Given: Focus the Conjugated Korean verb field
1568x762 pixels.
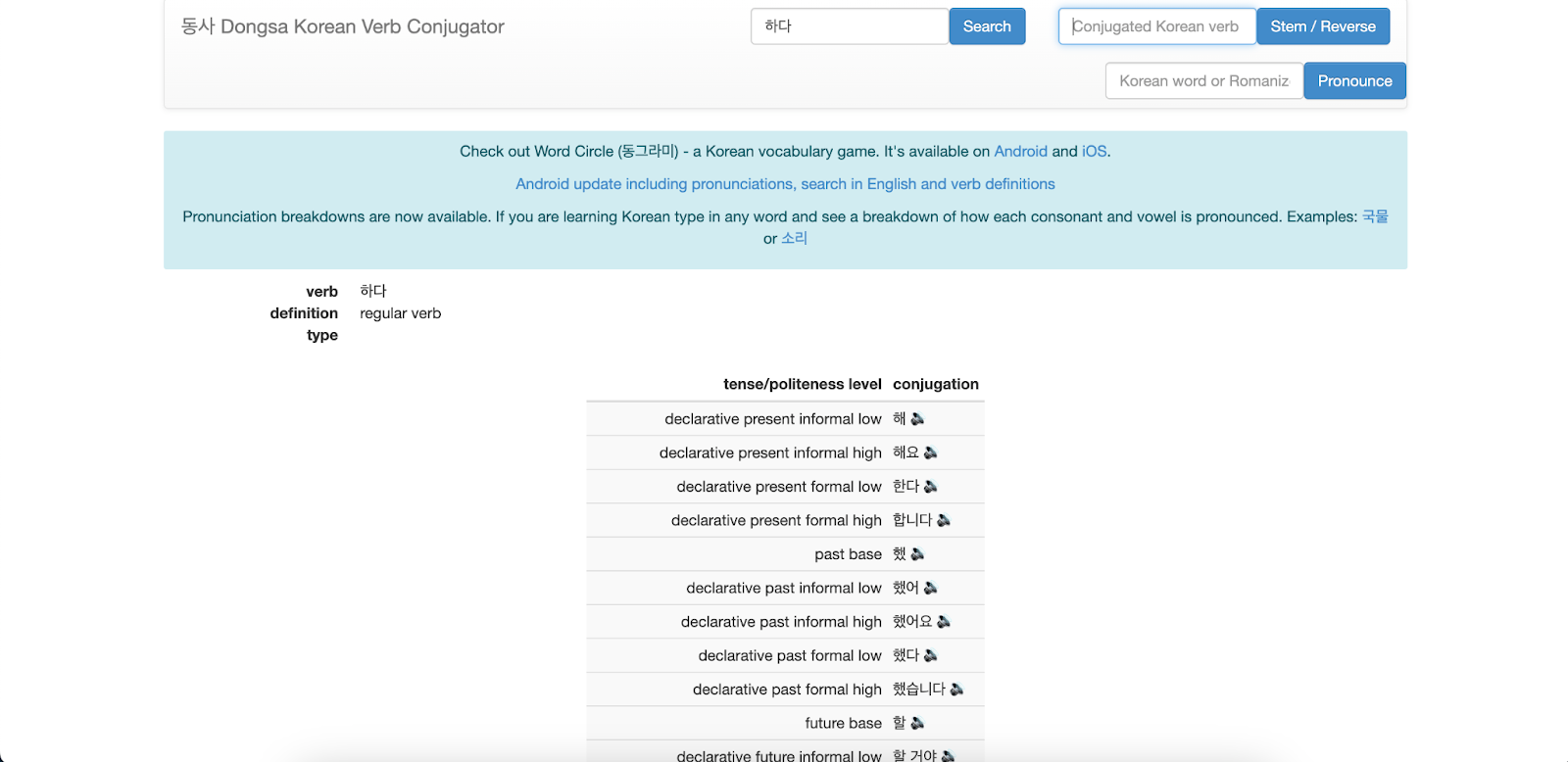Looking at the screenshot, I should coord(1157,26).
